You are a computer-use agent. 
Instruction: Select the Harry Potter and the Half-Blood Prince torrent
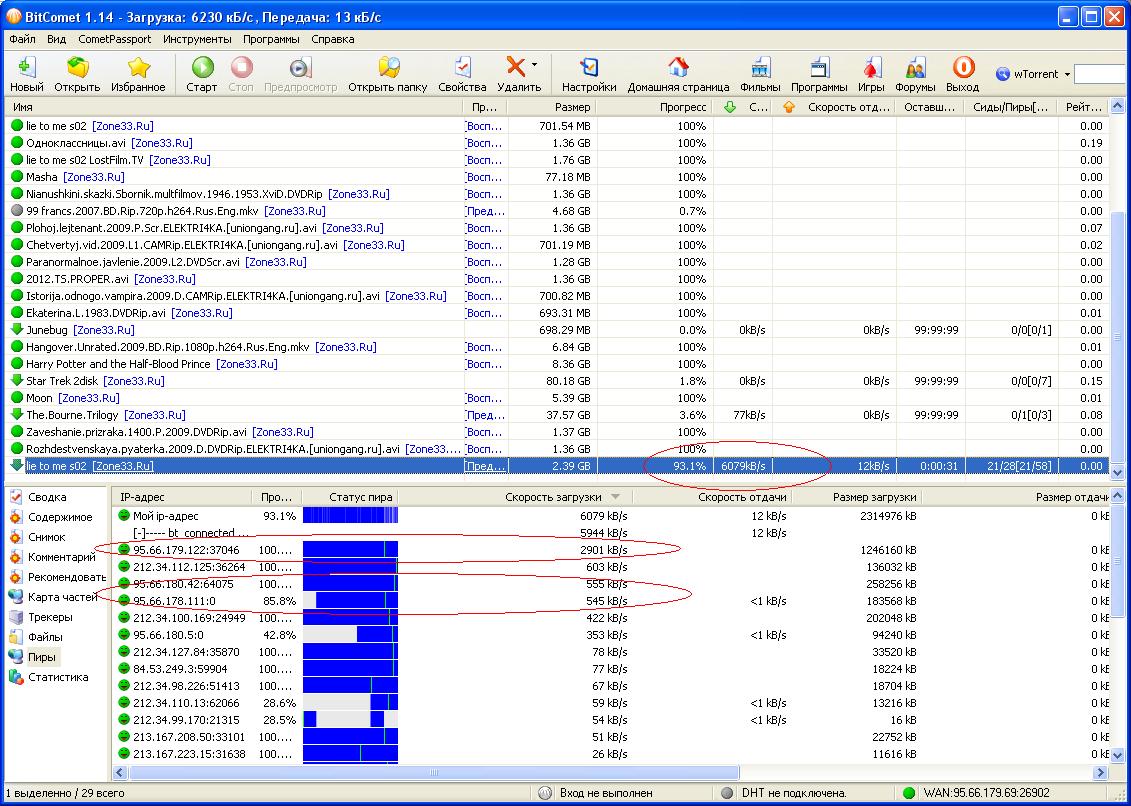555,364
